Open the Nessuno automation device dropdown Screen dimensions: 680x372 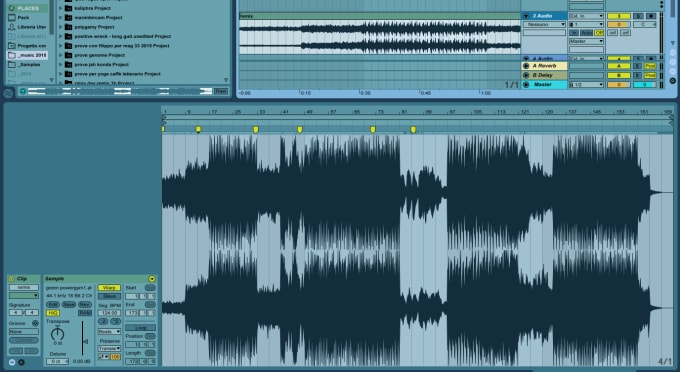tap(544, 24)
